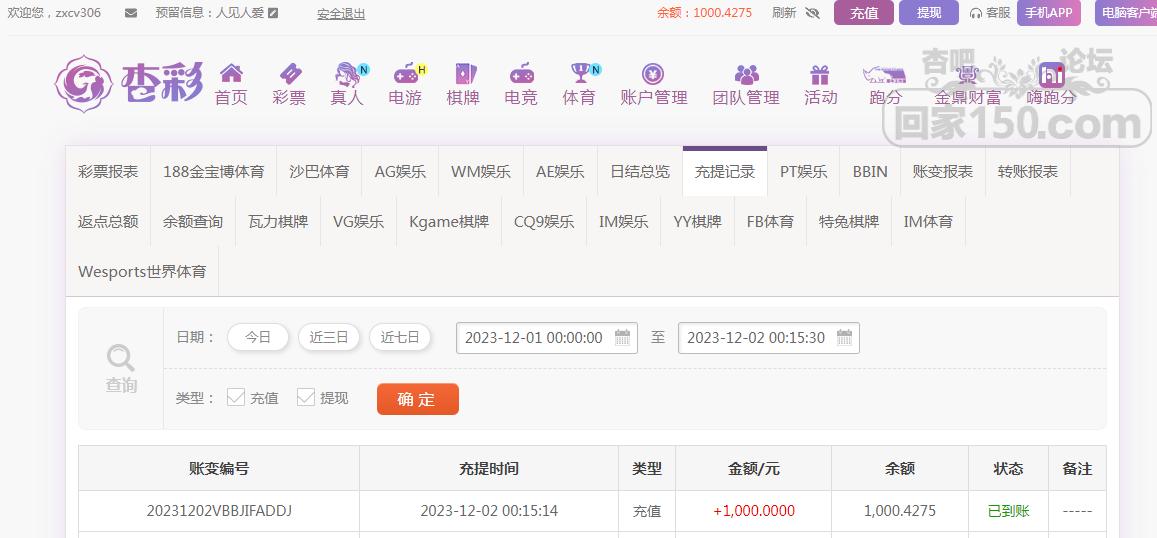This screenshot has height=538, width=1157.
Task: Open the end date calendar picker
Action: click(x=845, y=337)
